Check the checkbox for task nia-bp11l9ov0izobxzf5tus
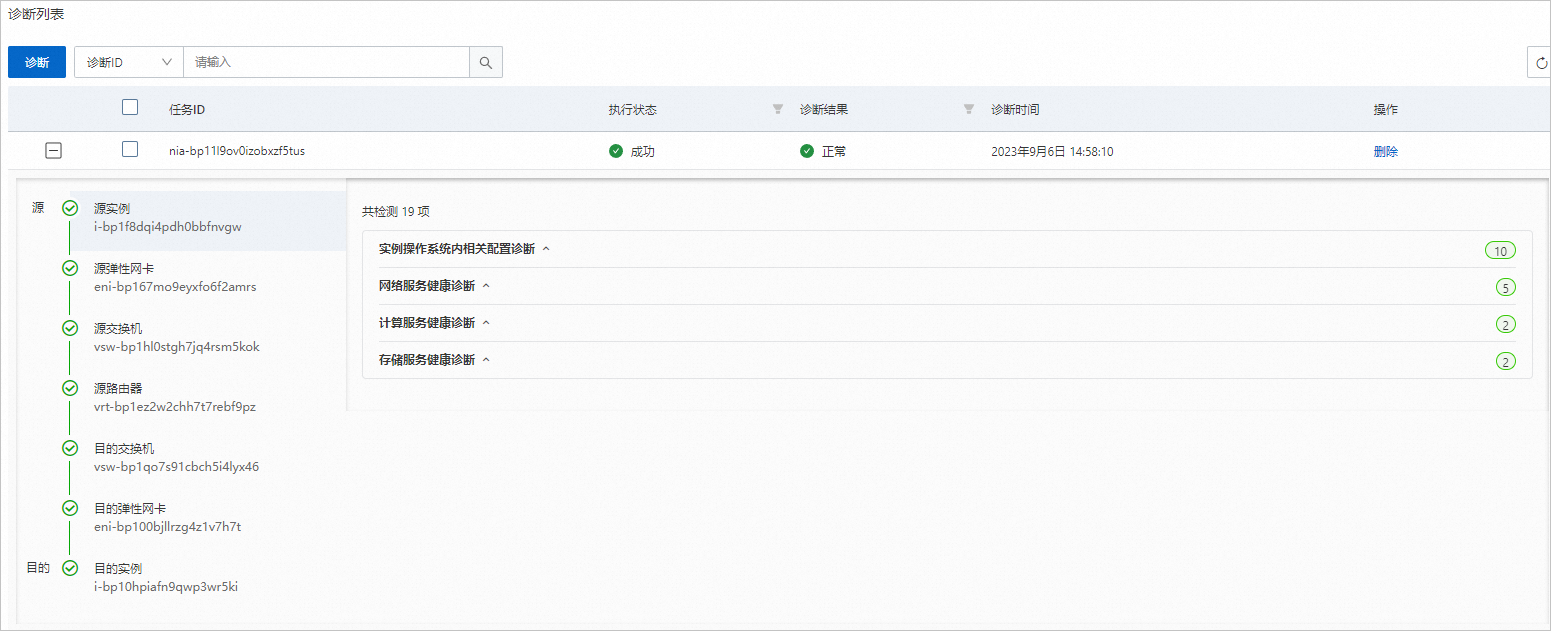 [129, 150]
